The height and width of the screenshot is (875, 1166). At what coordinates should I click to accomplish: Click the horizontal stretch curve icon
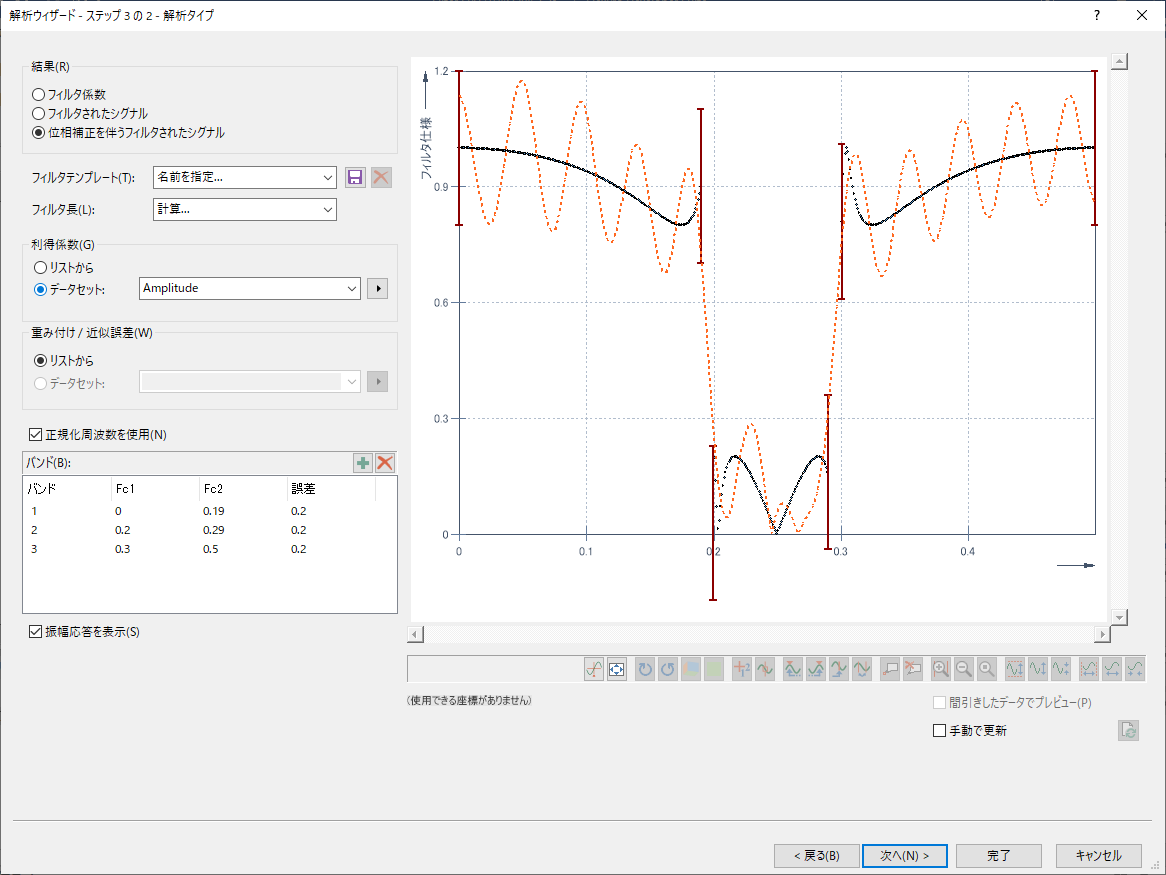click(x=1112, y=669)
